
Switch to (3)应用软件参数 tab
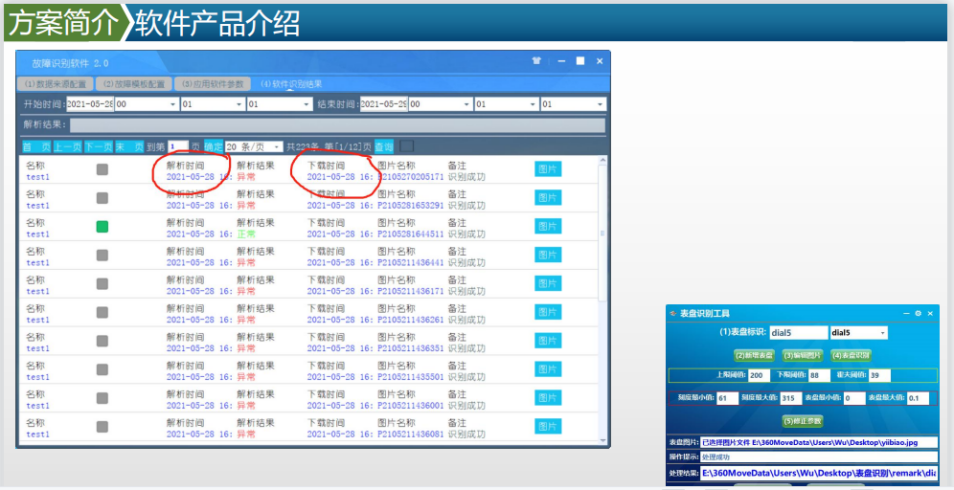(213, 84)
